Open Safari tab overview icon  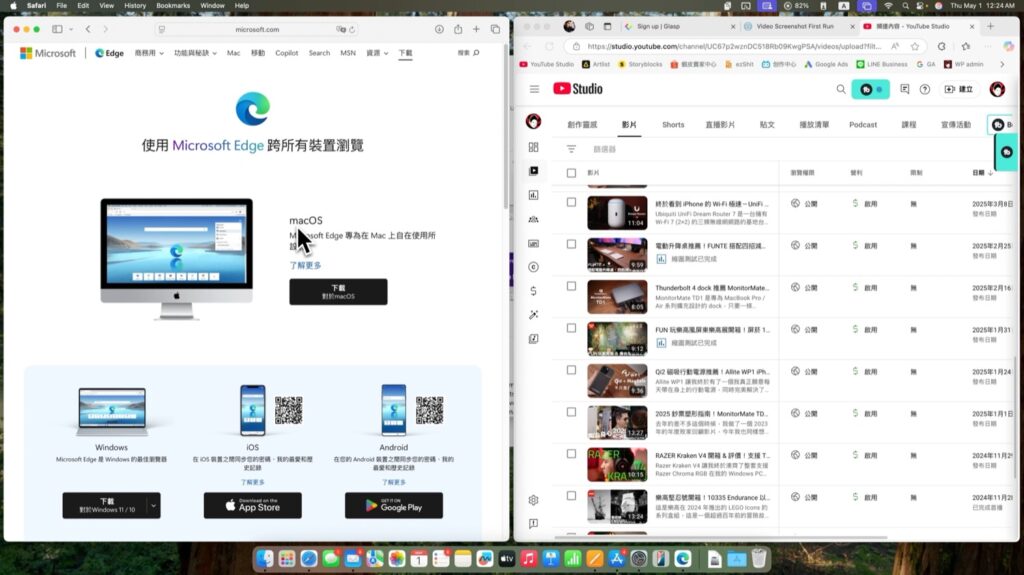(x=495, y=29)
